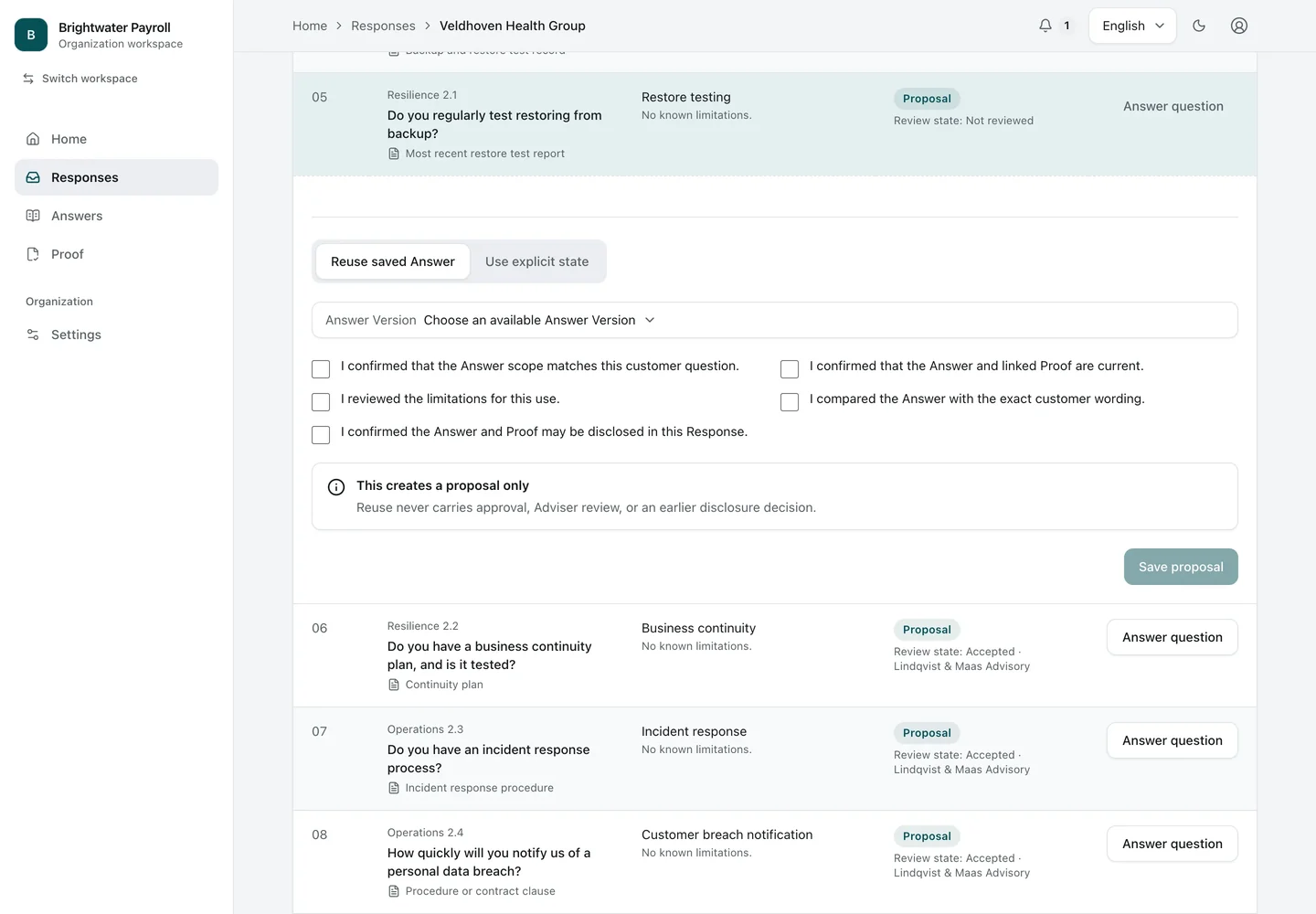Check compared Answer with exact customer wording box

pyautogui.click(x=790, y=402)
